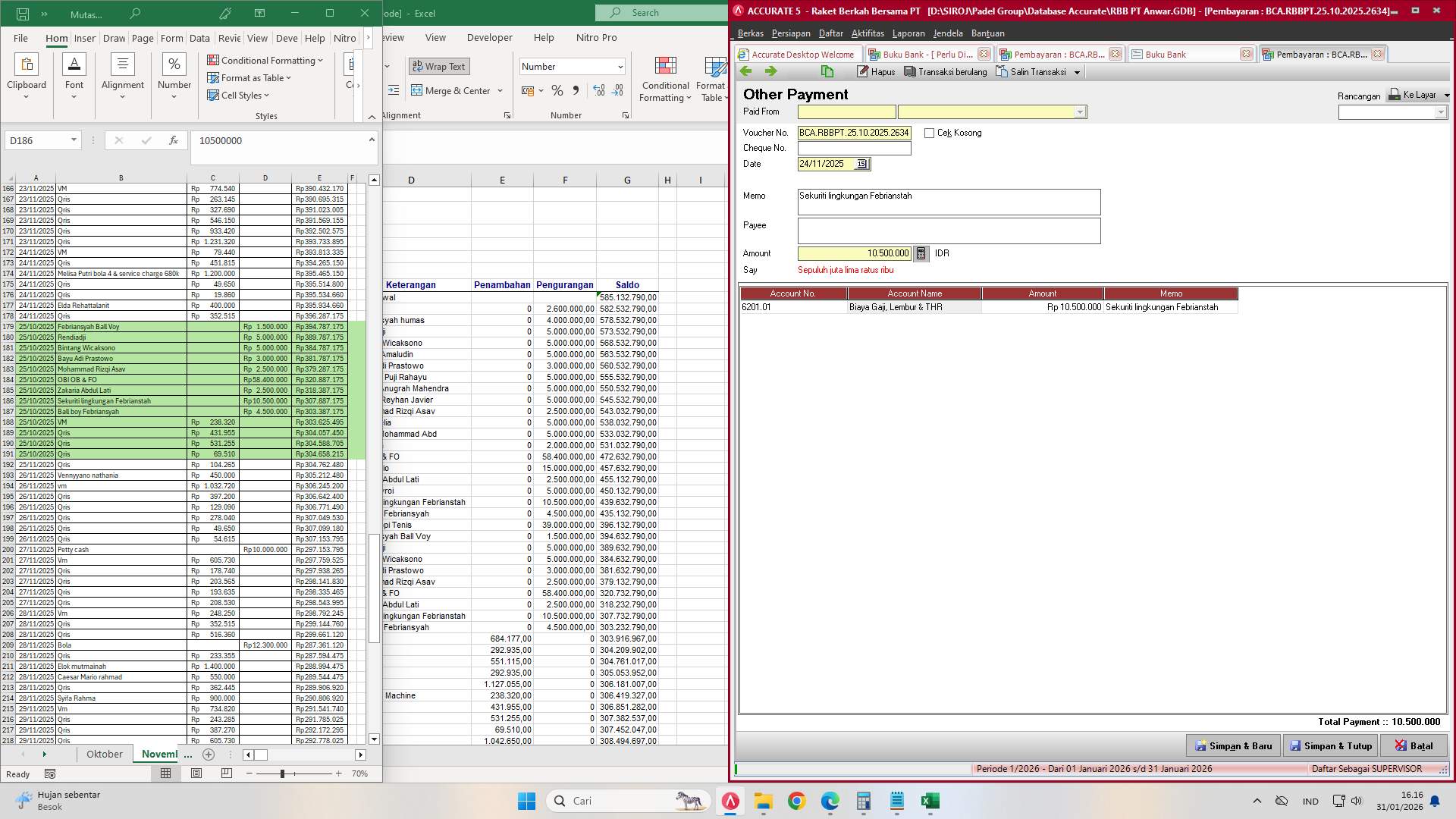Click the back navigation arrow in Accurate
This screenshot has height=819, width=1456.
746,71
